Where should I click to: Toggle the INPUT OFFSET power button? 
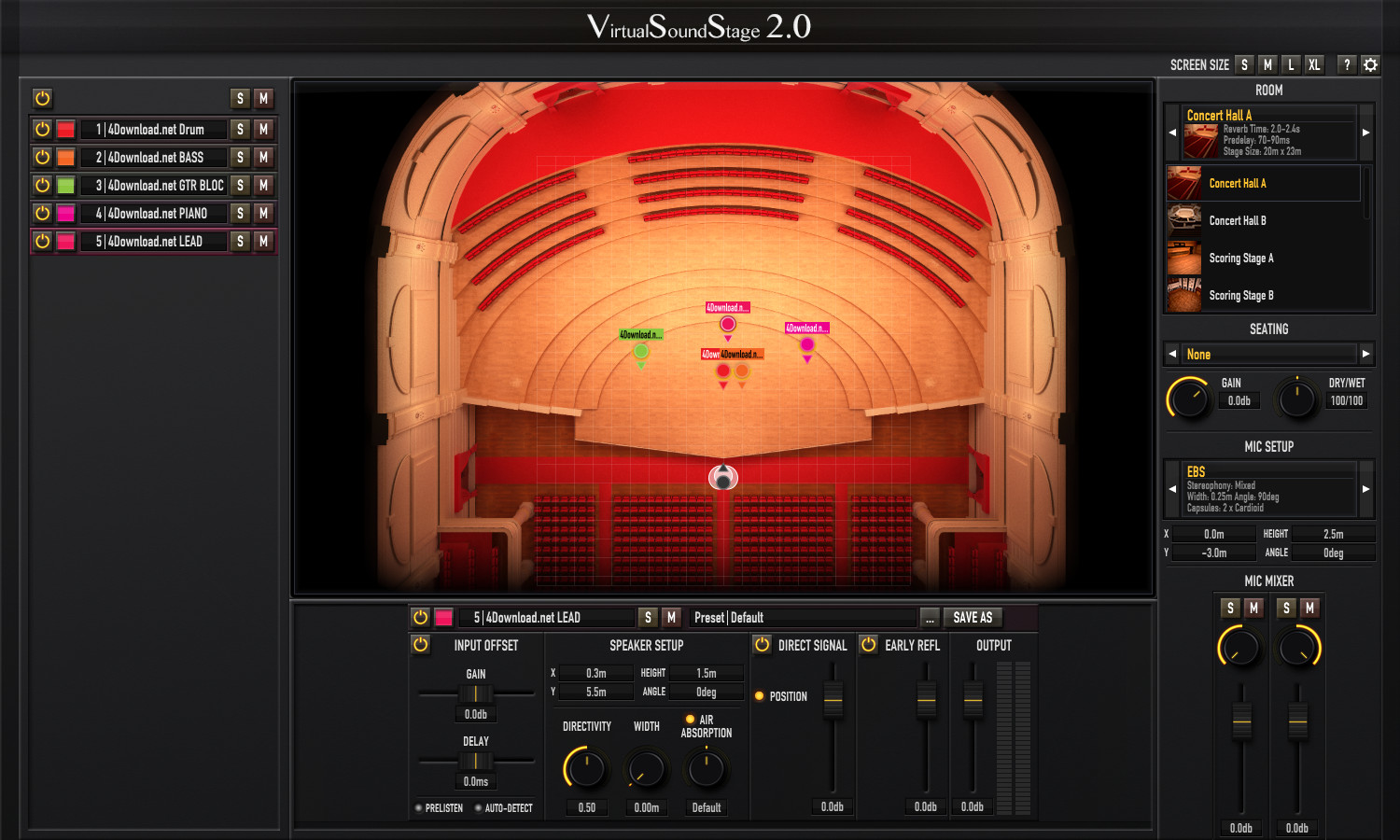tap(420, 644)
